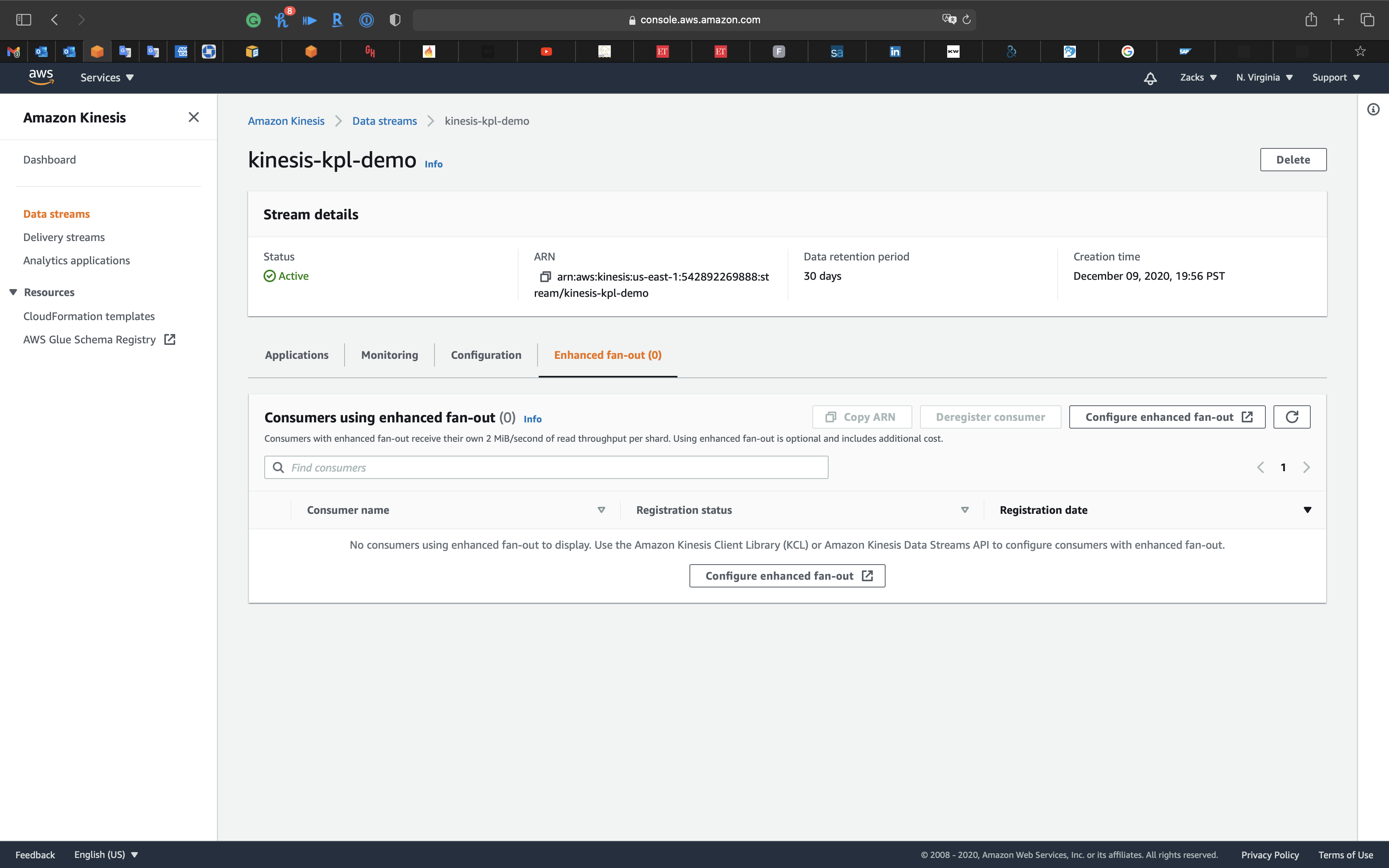Click the Delete stream button

point(1292,160)
